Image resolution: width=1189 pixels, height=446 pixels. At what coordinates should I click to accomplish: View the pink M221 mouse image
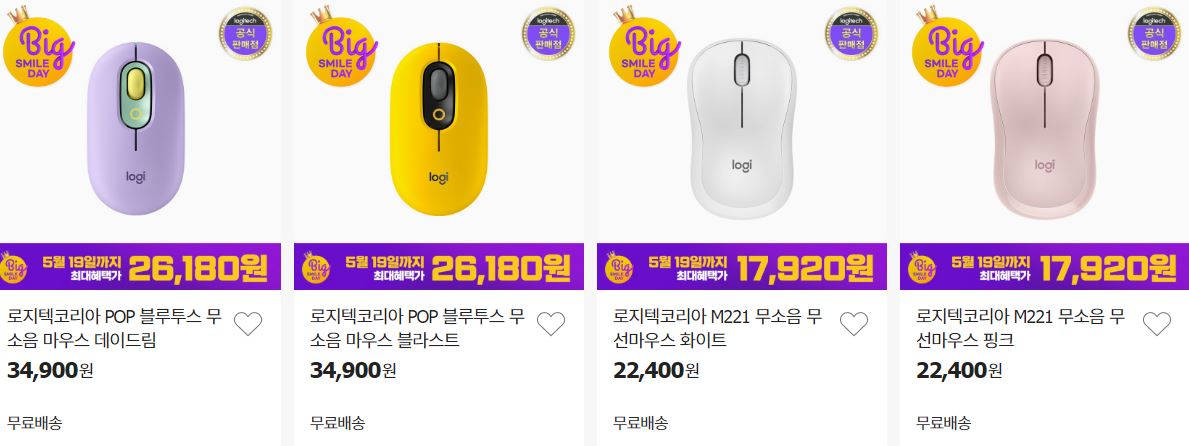tap(1045, 129)
